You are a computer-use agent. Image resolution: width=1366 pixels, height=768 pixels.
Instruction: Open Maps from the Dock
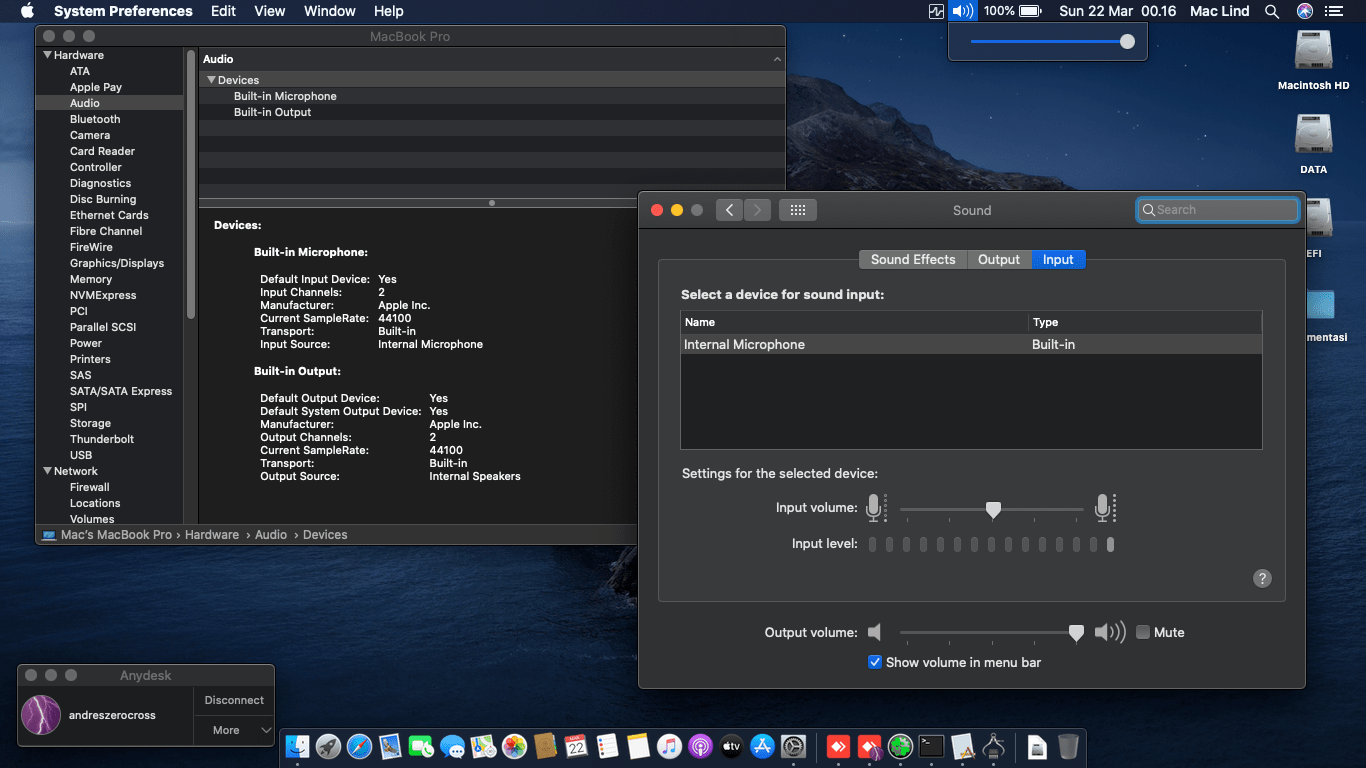coord(483,746)
